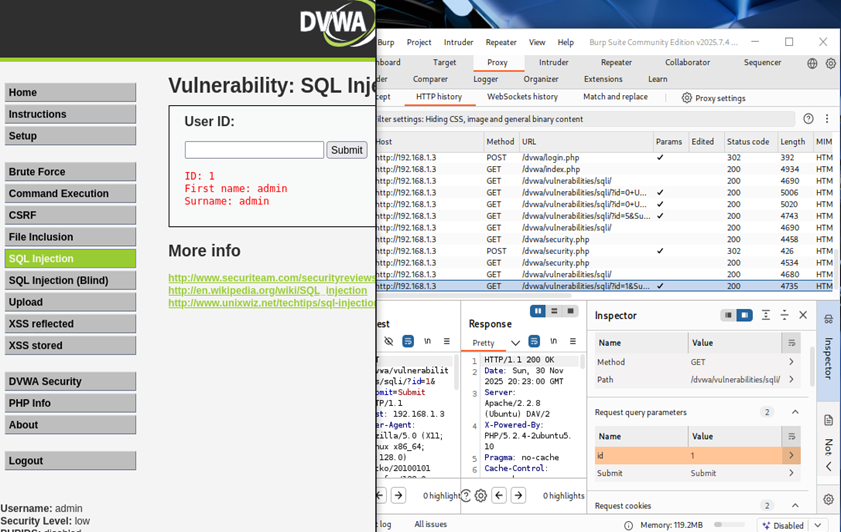The height and width of the screenshot is (532, 841).
Task: Open the side strip settings gear
Action: tap(829, 499)
